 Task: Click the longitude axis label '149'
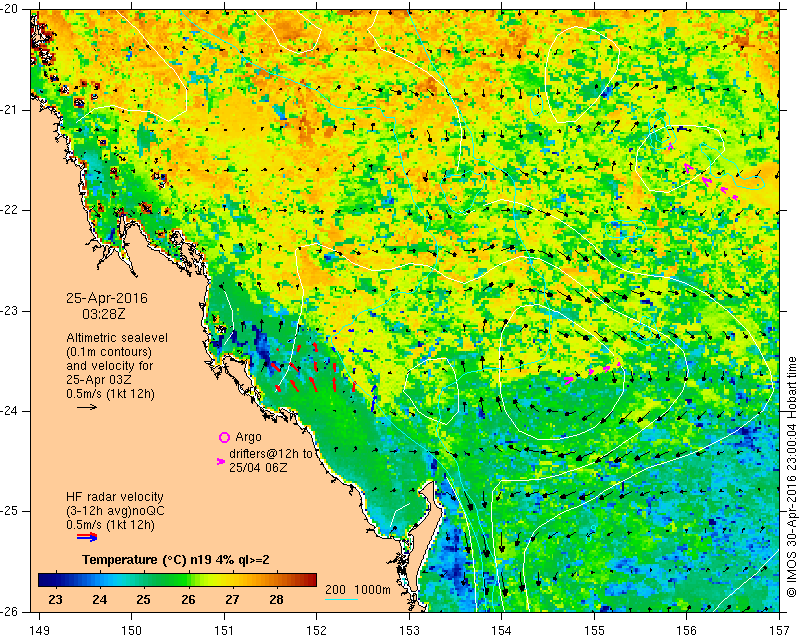point(40,631)
